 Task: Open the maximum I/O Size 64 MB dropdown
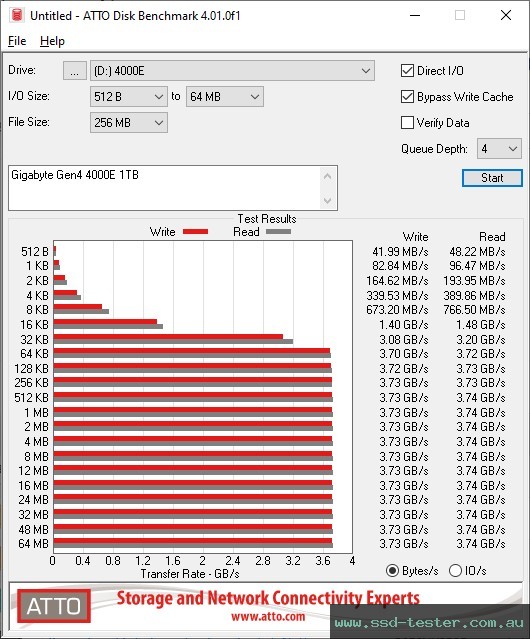tap(225, 97)
